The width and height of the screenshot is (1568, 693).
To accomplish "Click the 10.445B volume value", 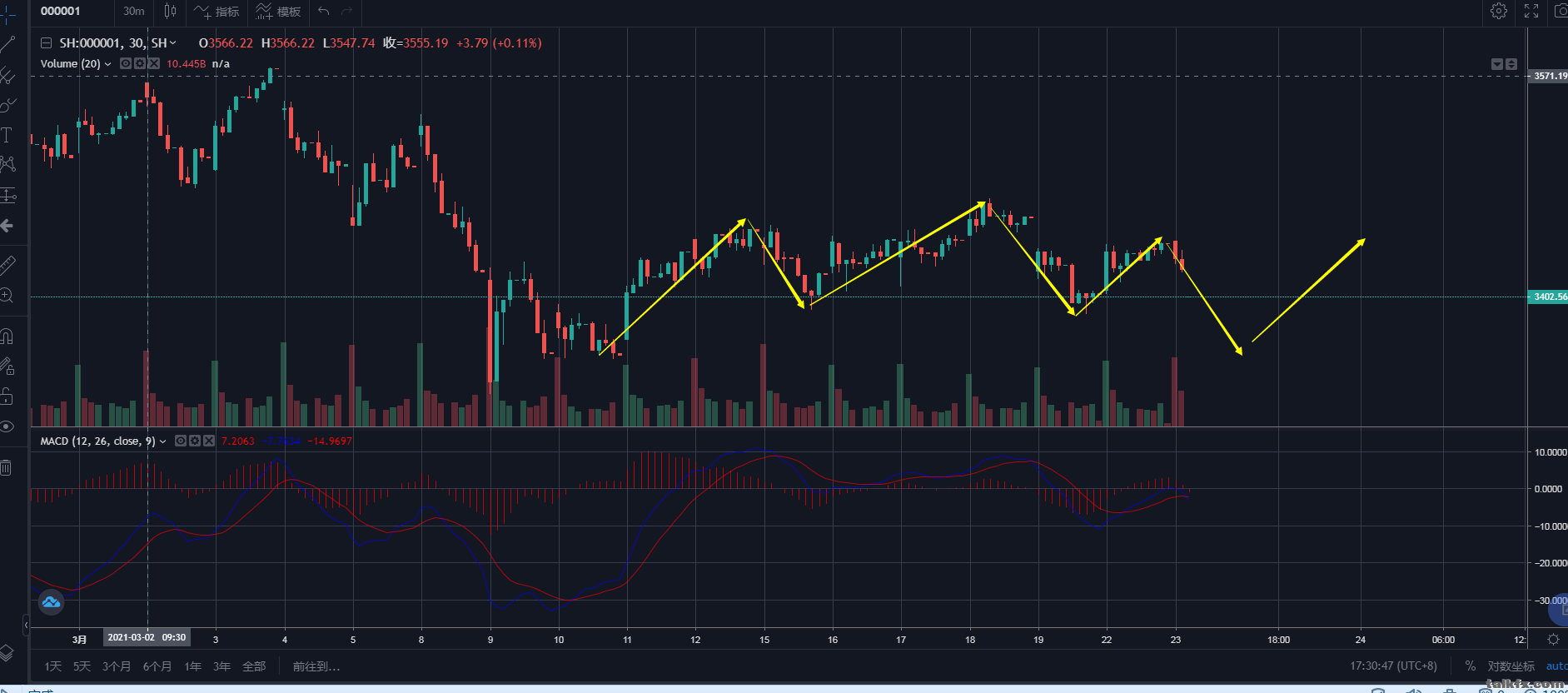I will click(186, 64).
